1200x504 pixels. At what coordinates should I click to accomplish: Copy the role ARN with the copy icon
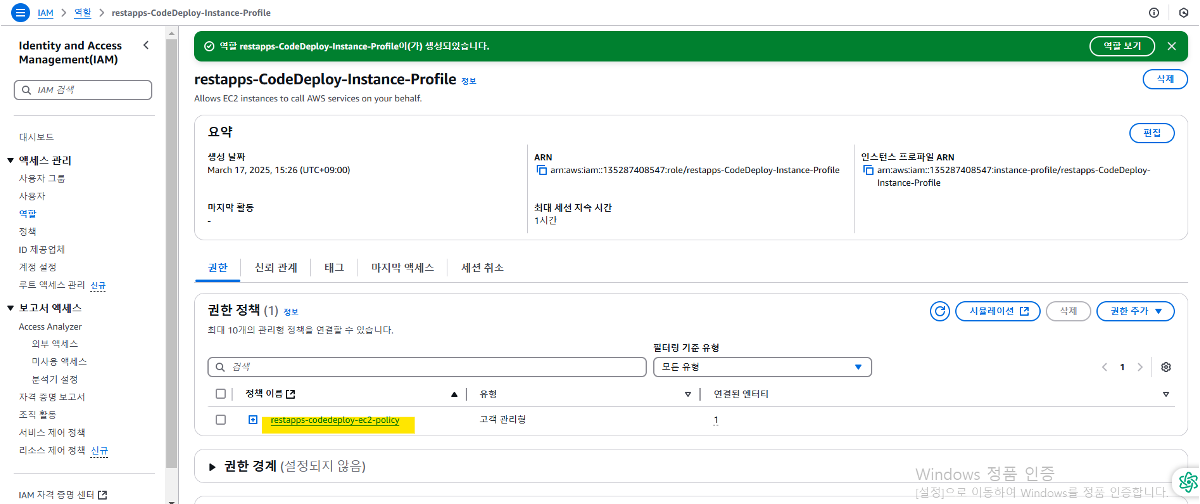point(541,171)
